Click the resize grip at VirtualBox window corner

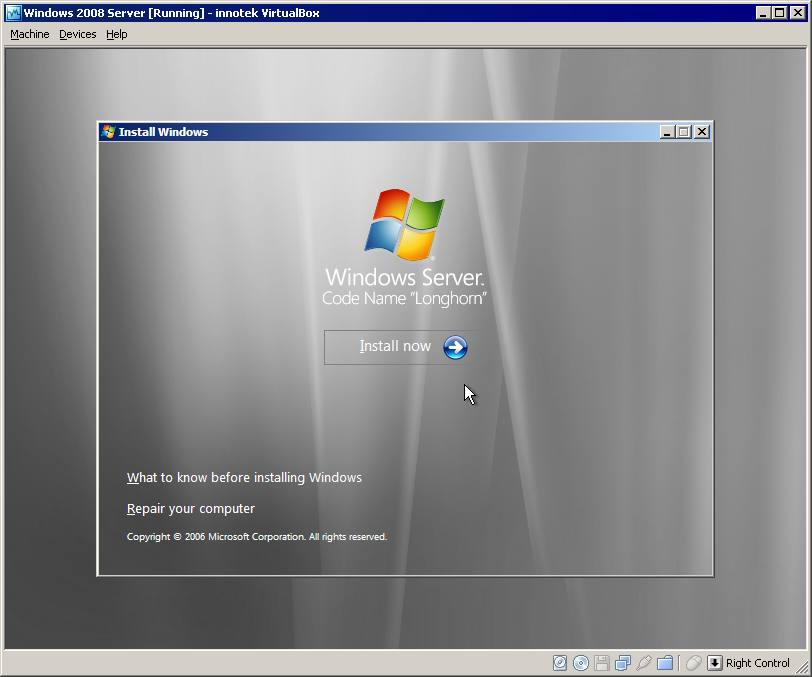[x=802, y=668]
